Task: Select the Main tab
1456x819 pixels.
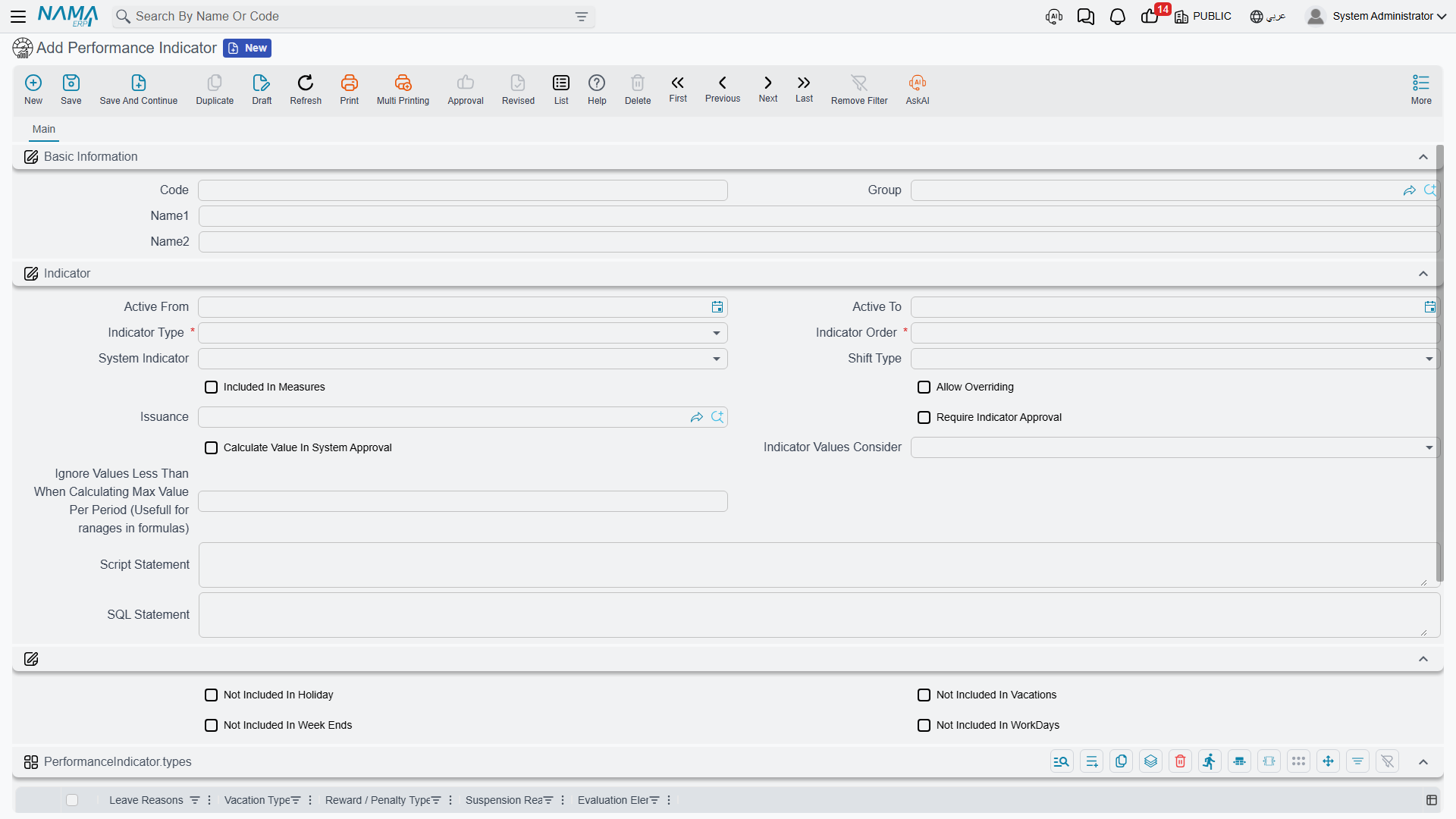Action: (44, 129)
